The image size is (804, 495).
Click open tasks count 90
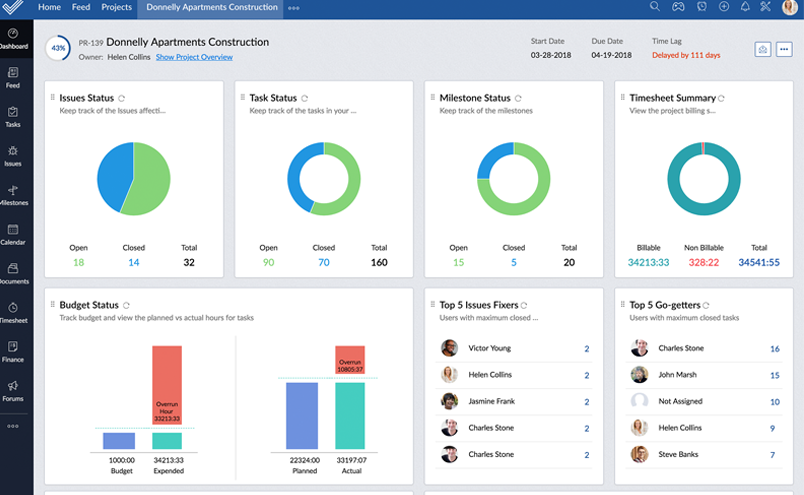pos(269,263)
